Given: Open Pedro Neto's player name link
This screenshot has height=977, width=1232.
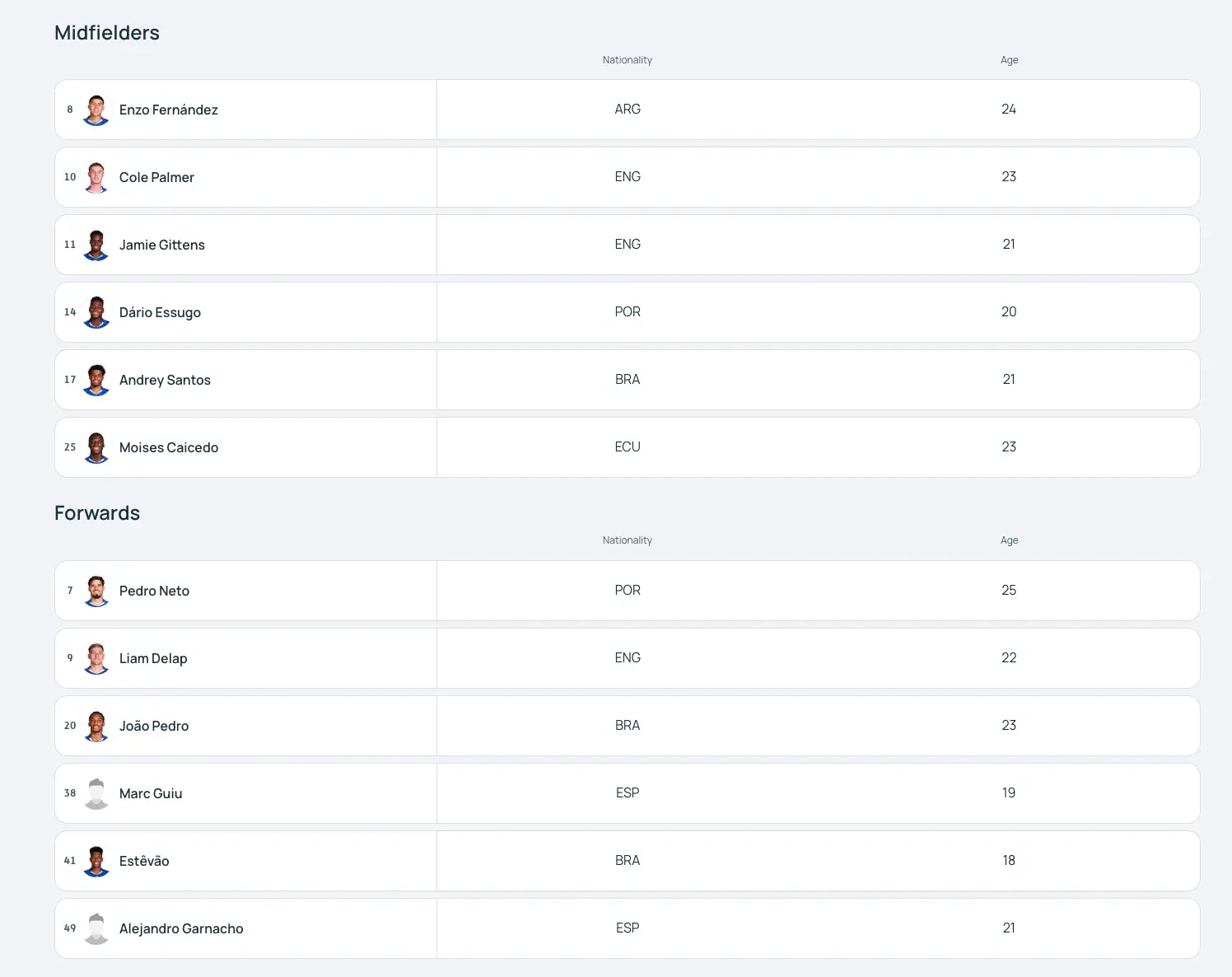Looking at the screenshot, I should pos(154,591).
